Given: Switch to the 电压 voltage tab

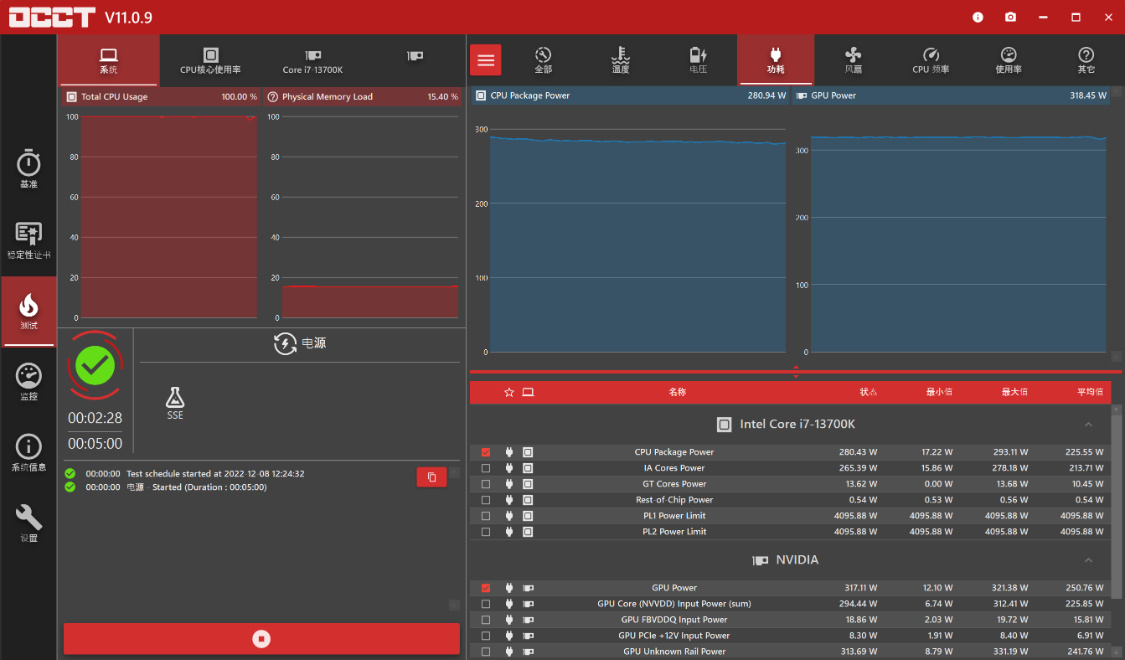Looking at the screenshot, I should [x=698, y=60].
